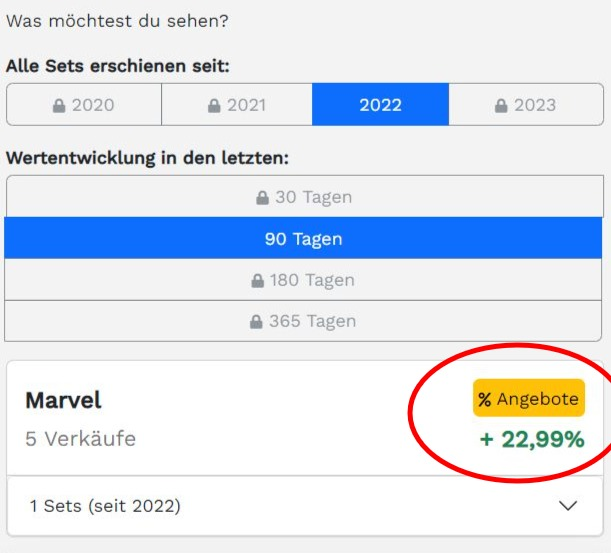Viewport: 611px width, 553px height.
Task: Select the 180 Tagen period
Action: 303,280
